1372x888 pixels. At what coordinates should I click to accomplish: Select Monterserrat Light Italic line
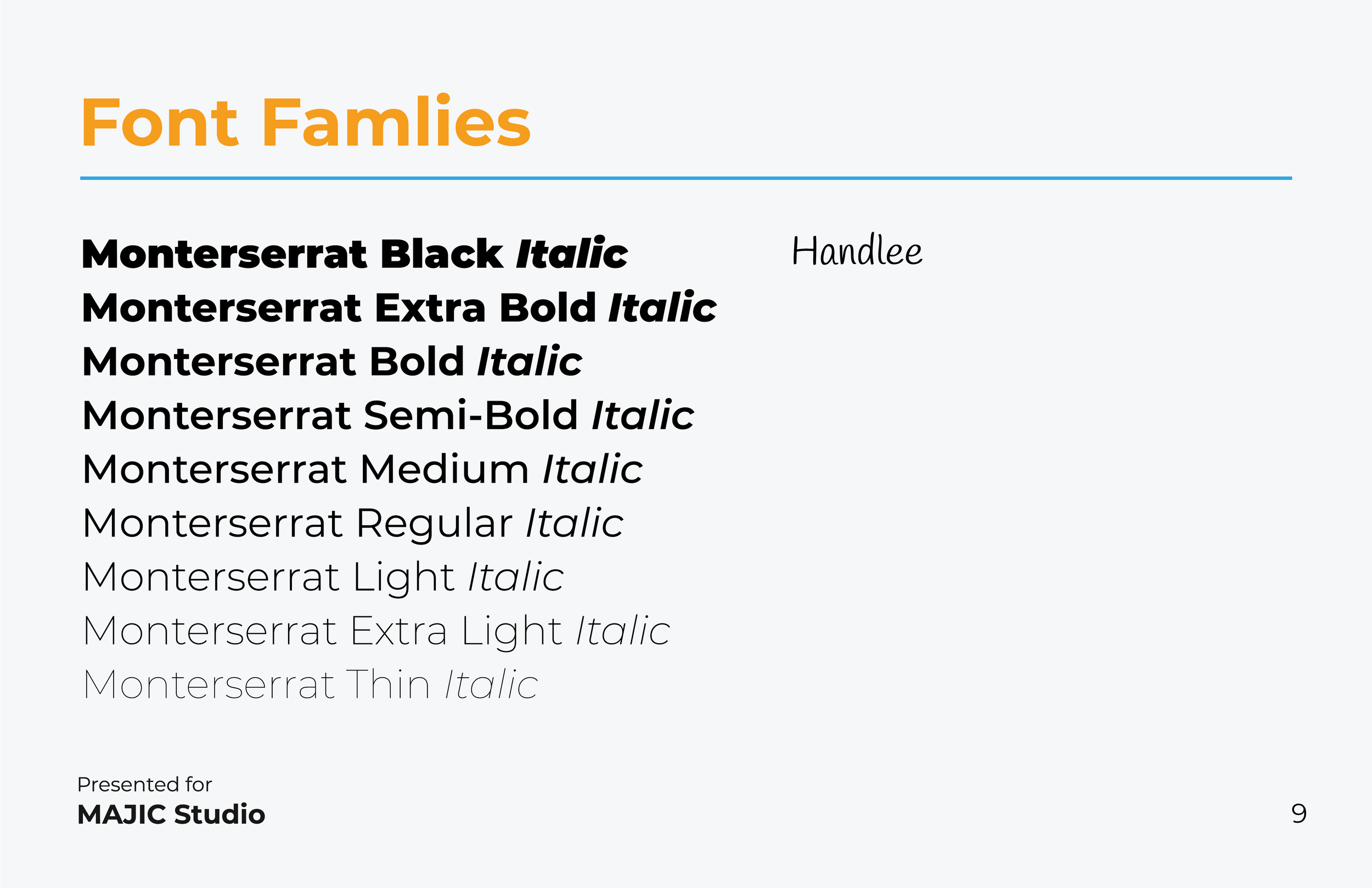[323, 578]
